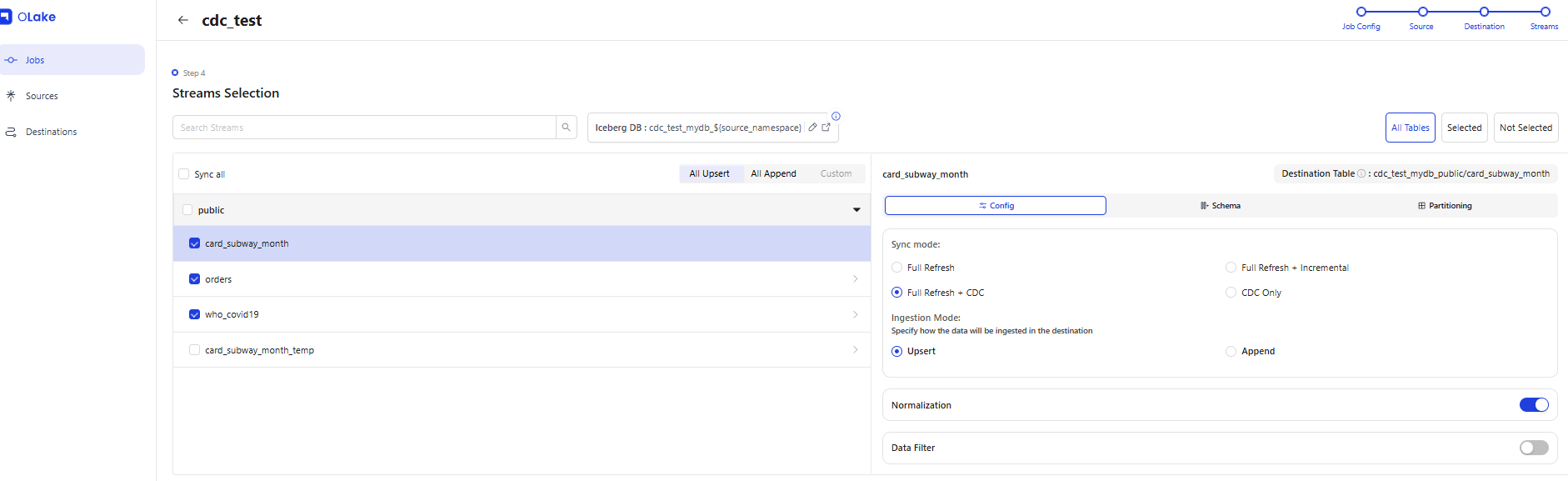The width and height of the screenshot is (1568, 481).
Task: Check the card_subway_month_temp stream checkbox
Action: click(194, 350)
